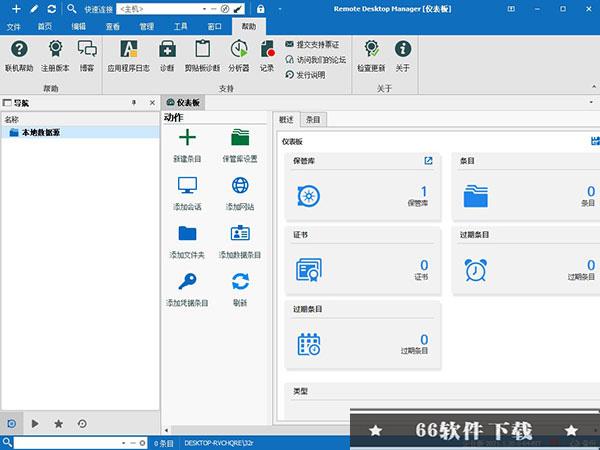Viewport: 600px width, 450px height.
Task: Switch to the 编辑 ribbon tab
Action: pos(78,26)
